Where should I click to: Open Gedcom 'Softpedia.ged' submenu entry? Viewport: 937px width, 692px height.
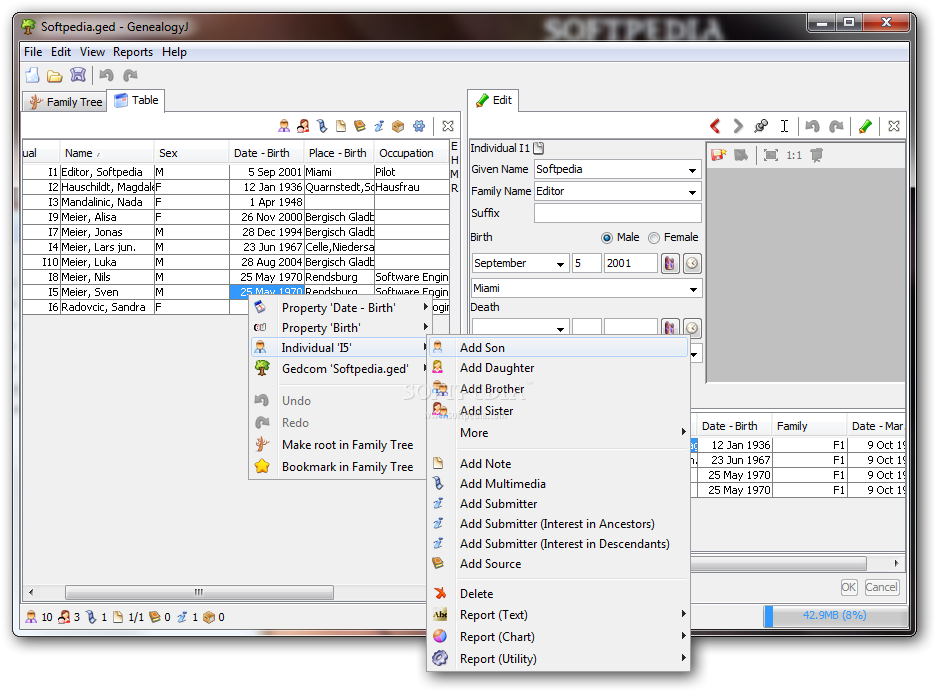(x=339, y=369)
